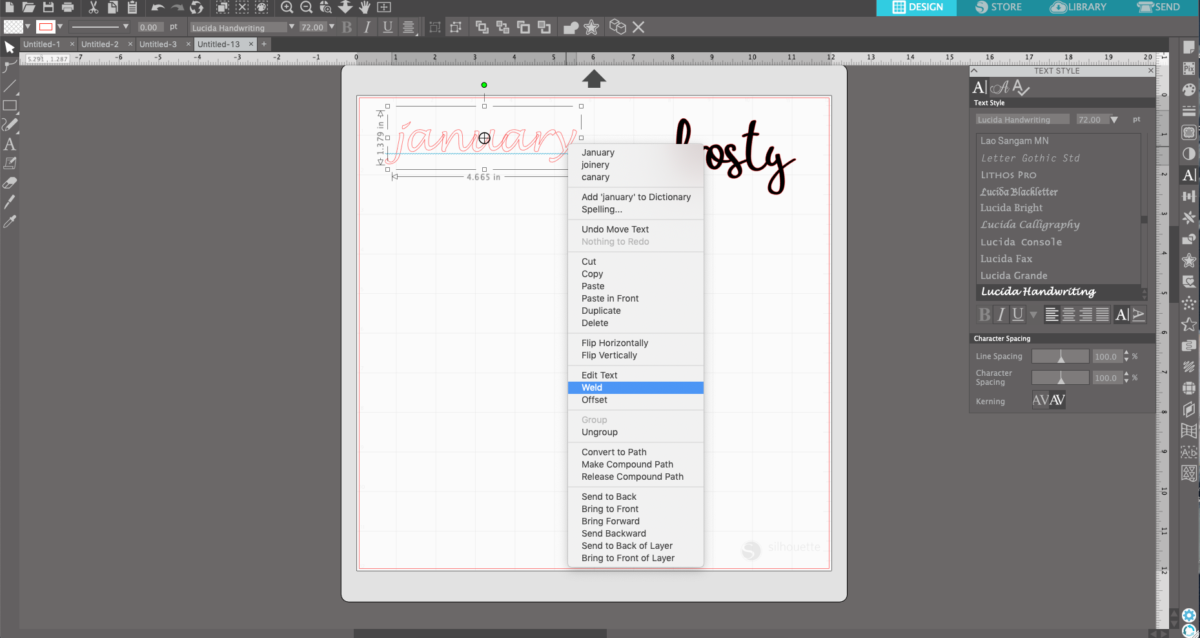The height and width of the screenshot is (638, 1200).
Task: Open the Open File folder icon
Action: 29,7
